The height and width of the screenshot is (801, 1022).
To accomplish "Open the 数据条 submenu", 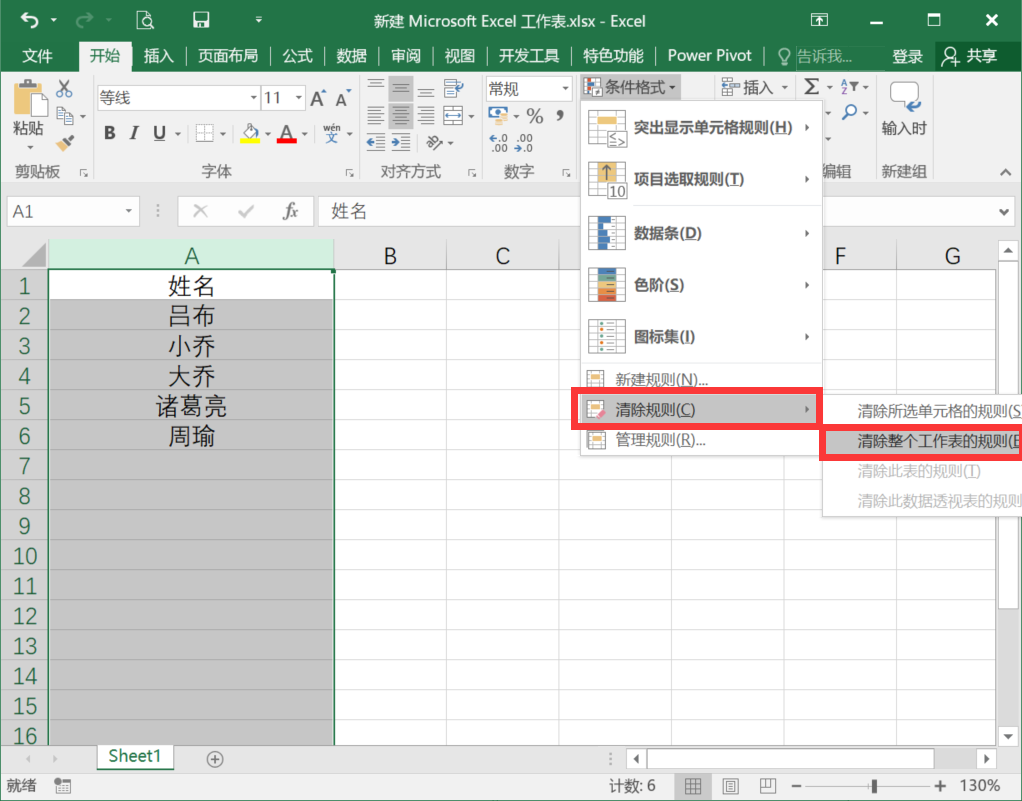I will pyautogui.click(x=701, y=233).
